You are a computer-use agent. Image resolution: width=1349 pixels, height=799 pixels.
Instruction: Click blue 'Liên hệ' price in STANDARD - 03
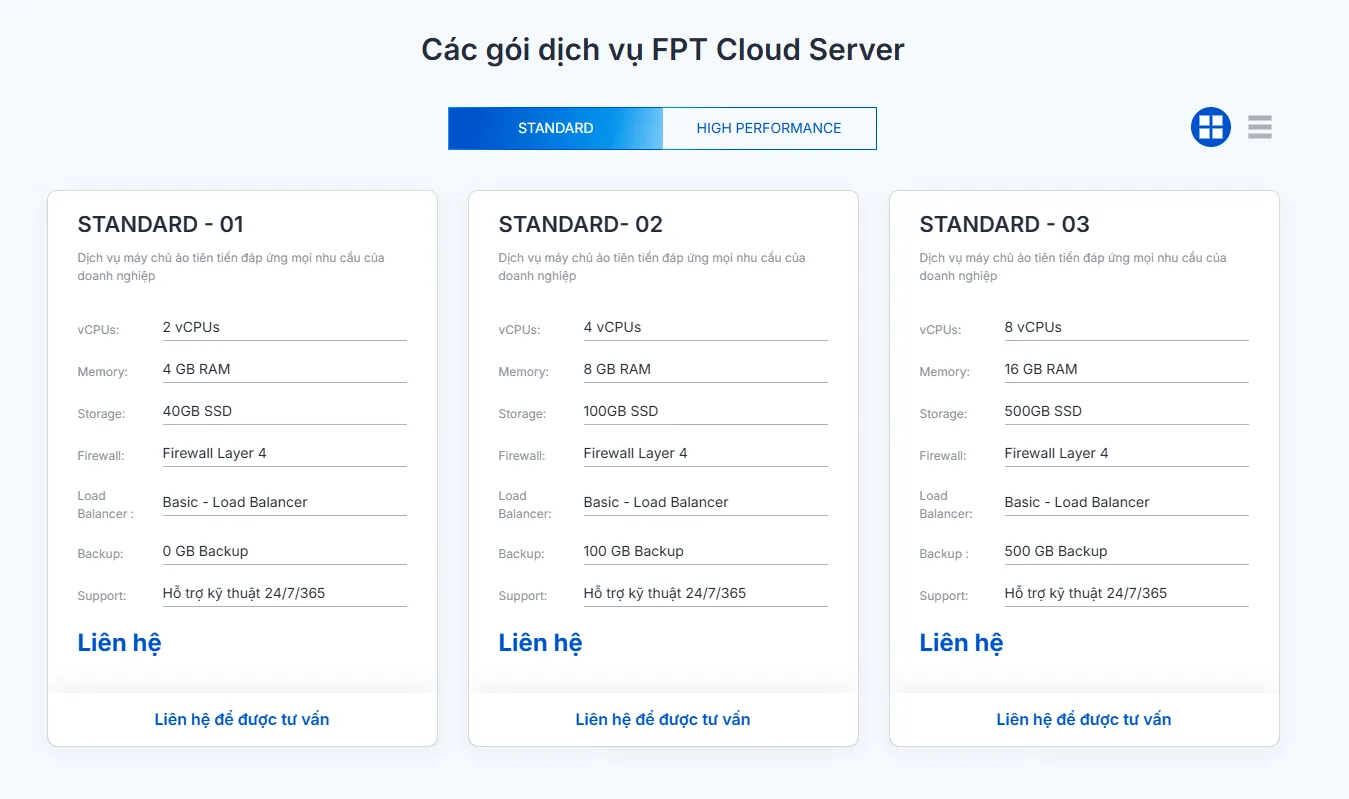click(x=962, y=642)
